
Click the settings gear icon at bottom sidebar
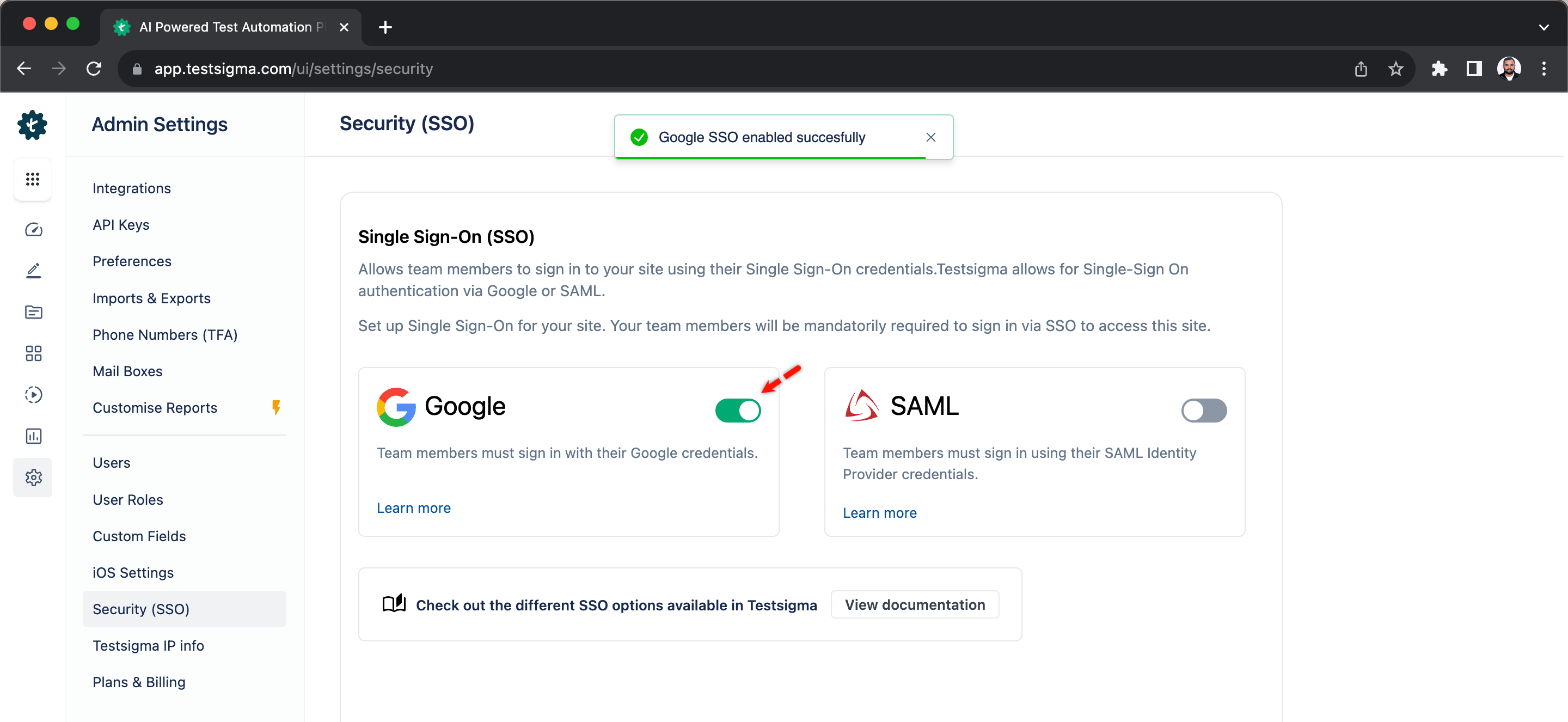pos(32,477)
